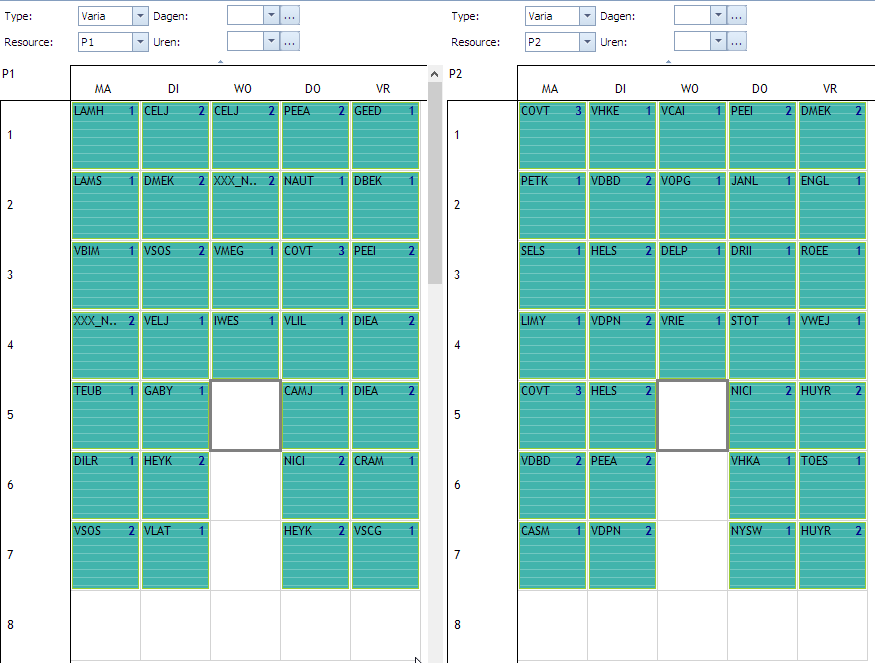Select the DELP cell in P2 grid
875x663 pixels.
coord(693,275)
